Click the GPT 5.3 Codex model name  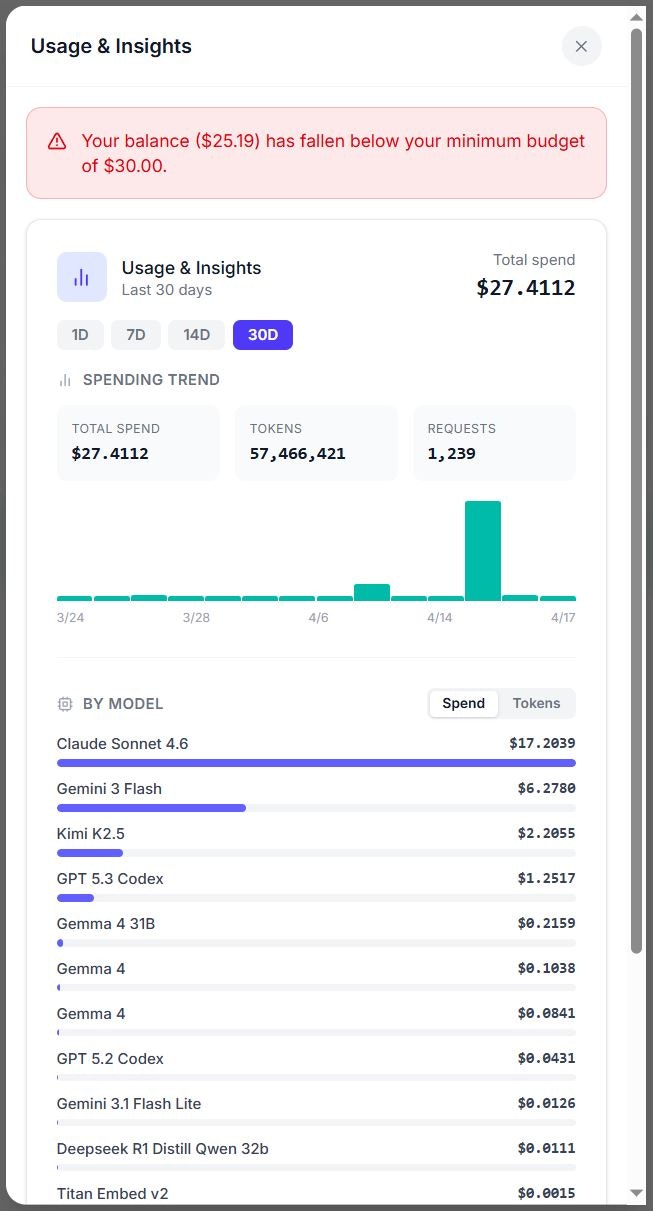coord(110,879)
